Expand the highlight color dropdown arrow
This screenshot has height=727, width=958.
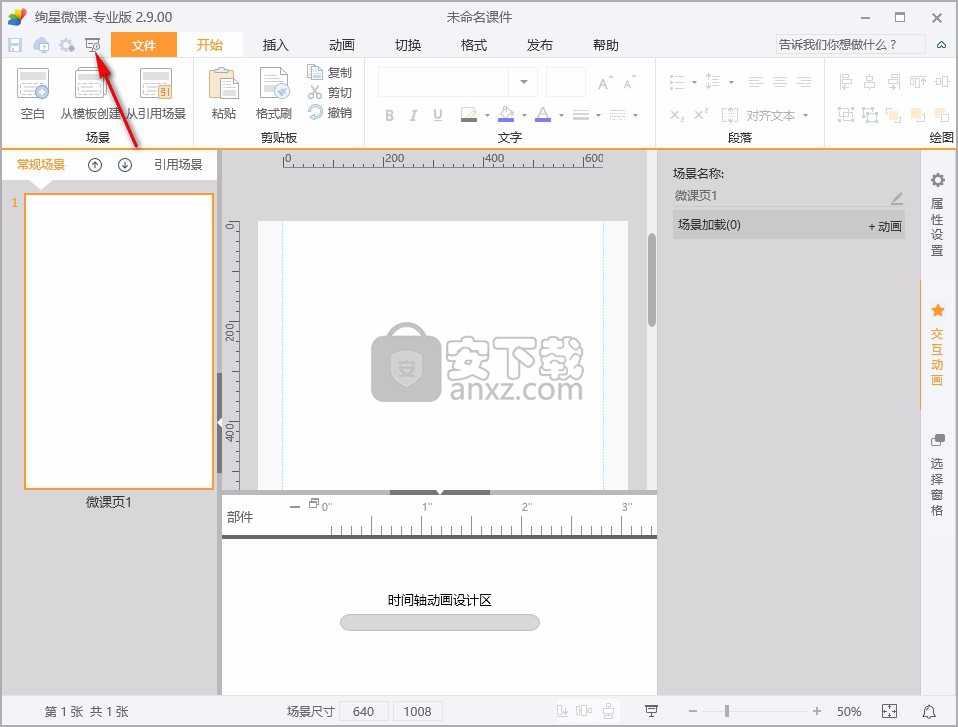pos(487,115)
